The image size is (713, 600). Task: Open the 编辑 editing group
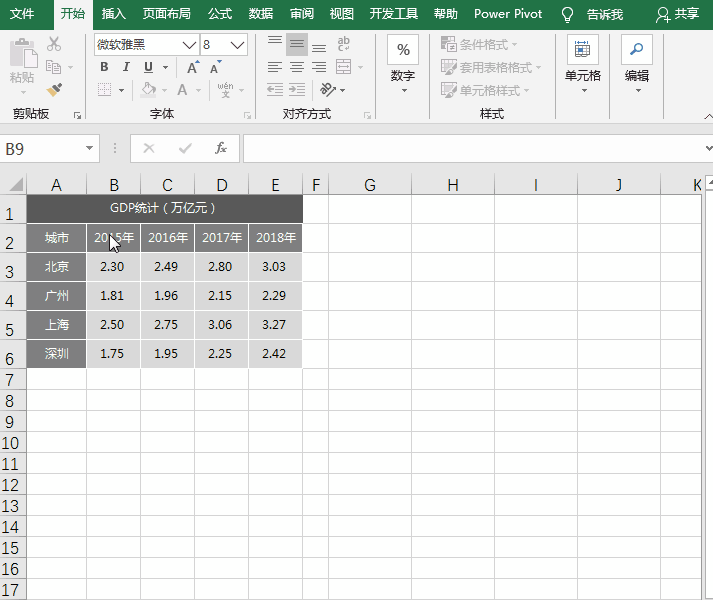pos(637,64)
